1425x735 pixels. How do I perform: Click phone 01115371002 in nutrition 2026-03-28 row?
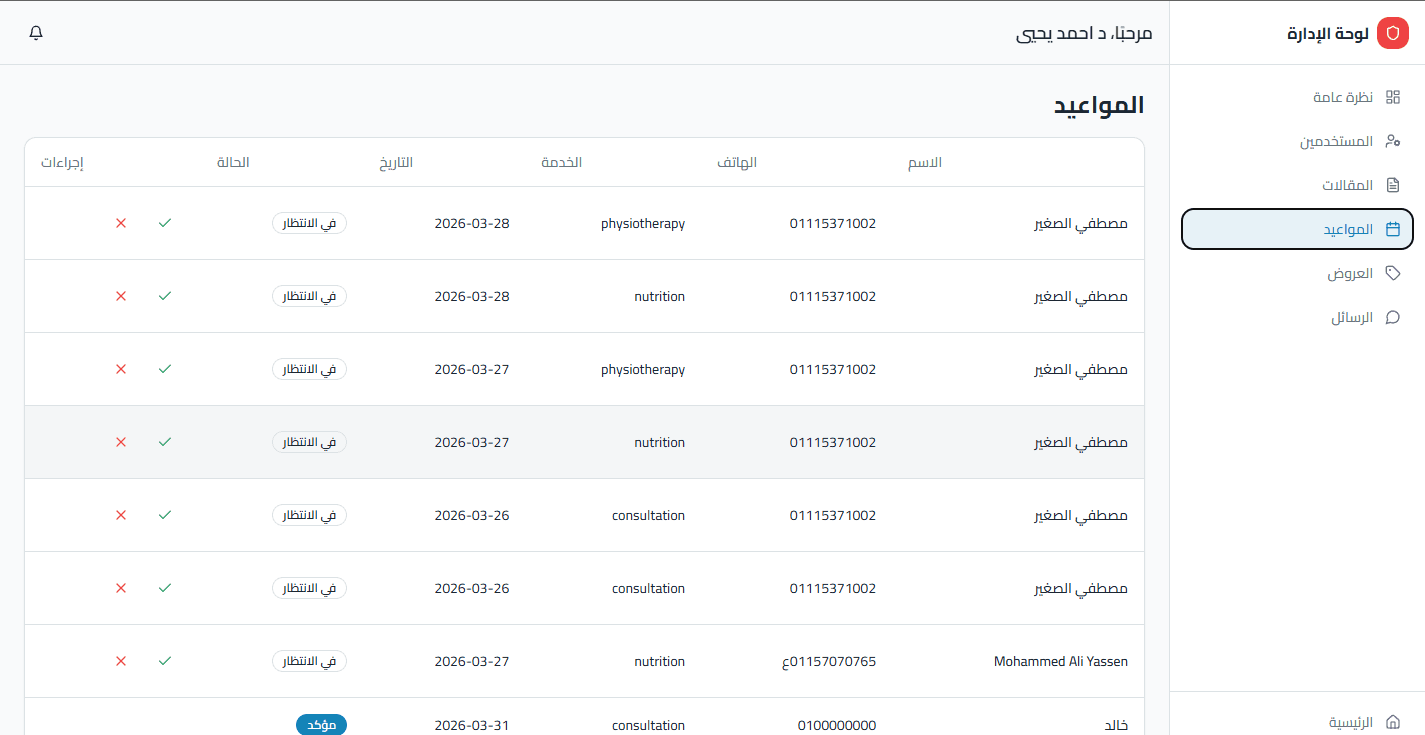click(833, 296)
